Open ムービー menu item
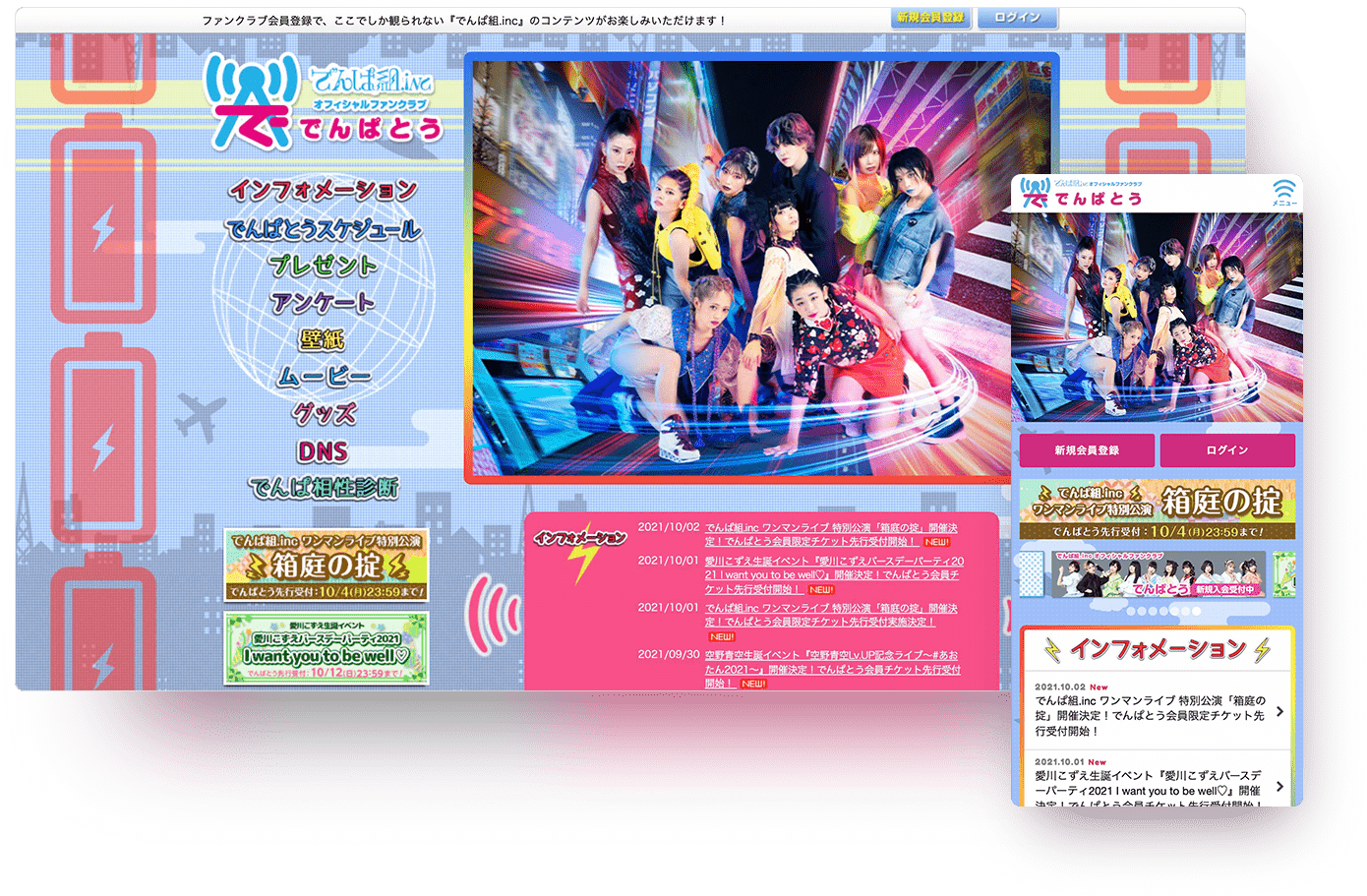The image size is (1367, 896). coord(324,377)
